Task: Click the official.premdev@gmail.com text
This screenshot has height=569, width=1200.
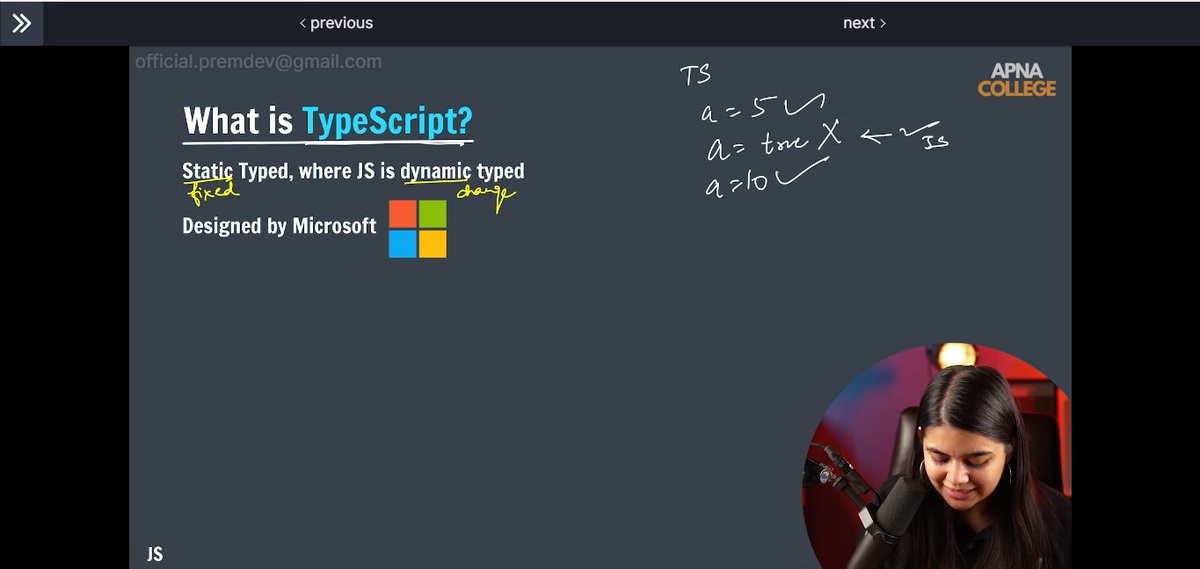Action: click(x=258, y=62)
